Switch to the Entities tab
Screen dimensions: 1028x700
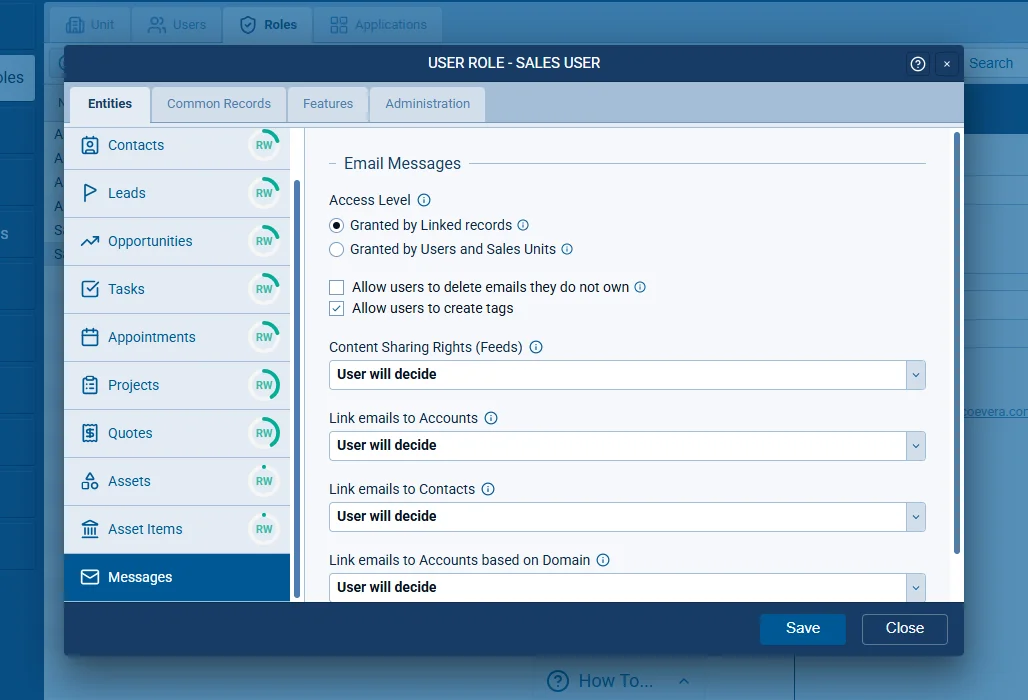[110, 104]
